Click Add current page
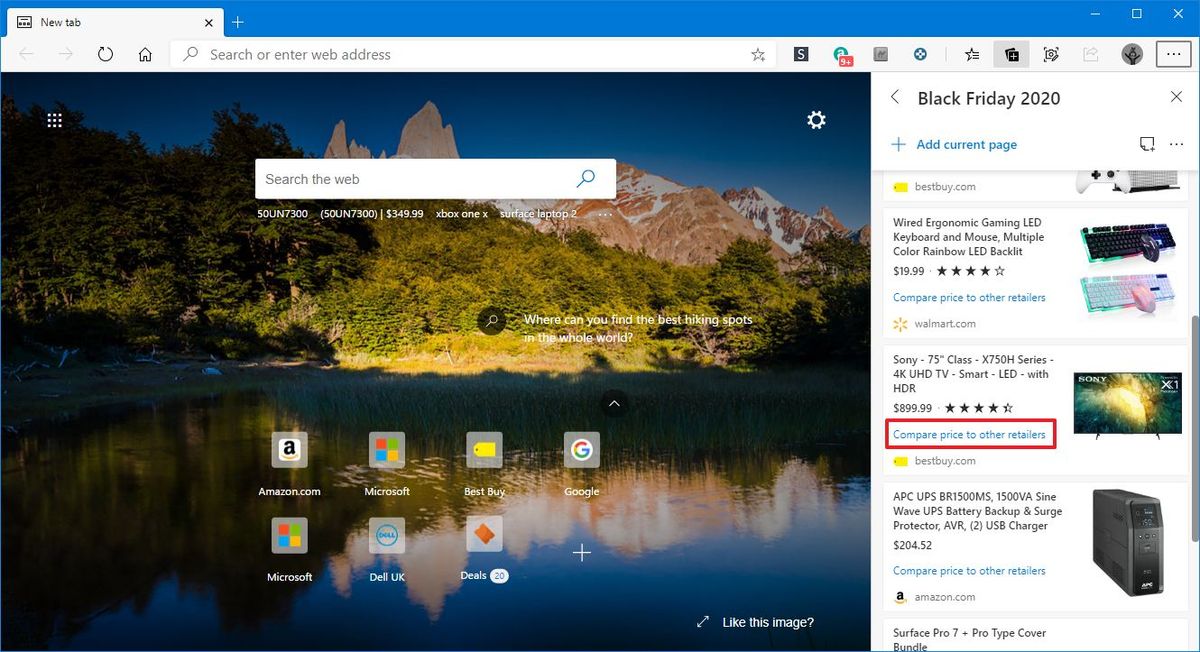Viewport: 1200px width, 652px height. click(x=954, y=144)
